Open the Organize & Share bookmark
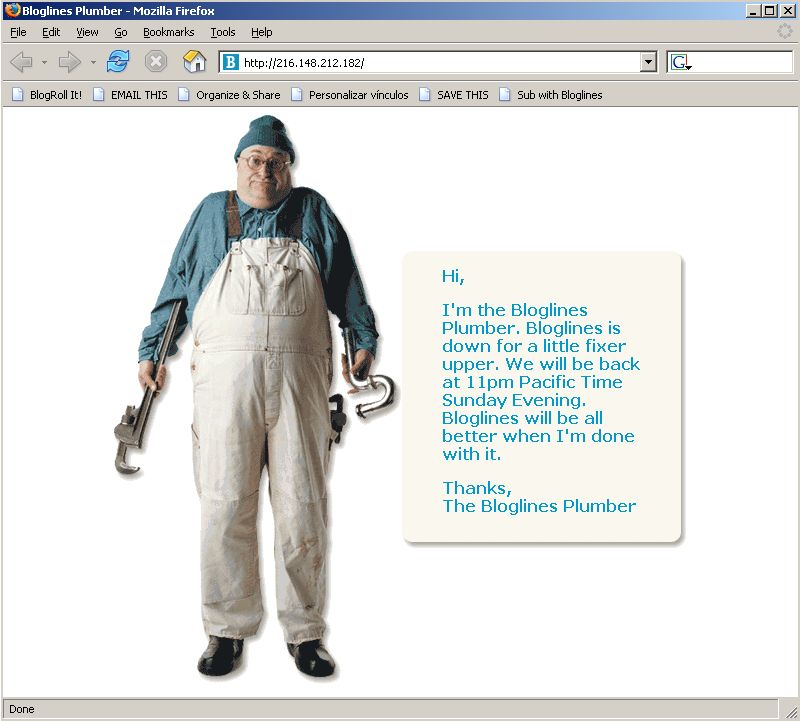The width and height of the screenshot is (800, 721). point(229,95)
